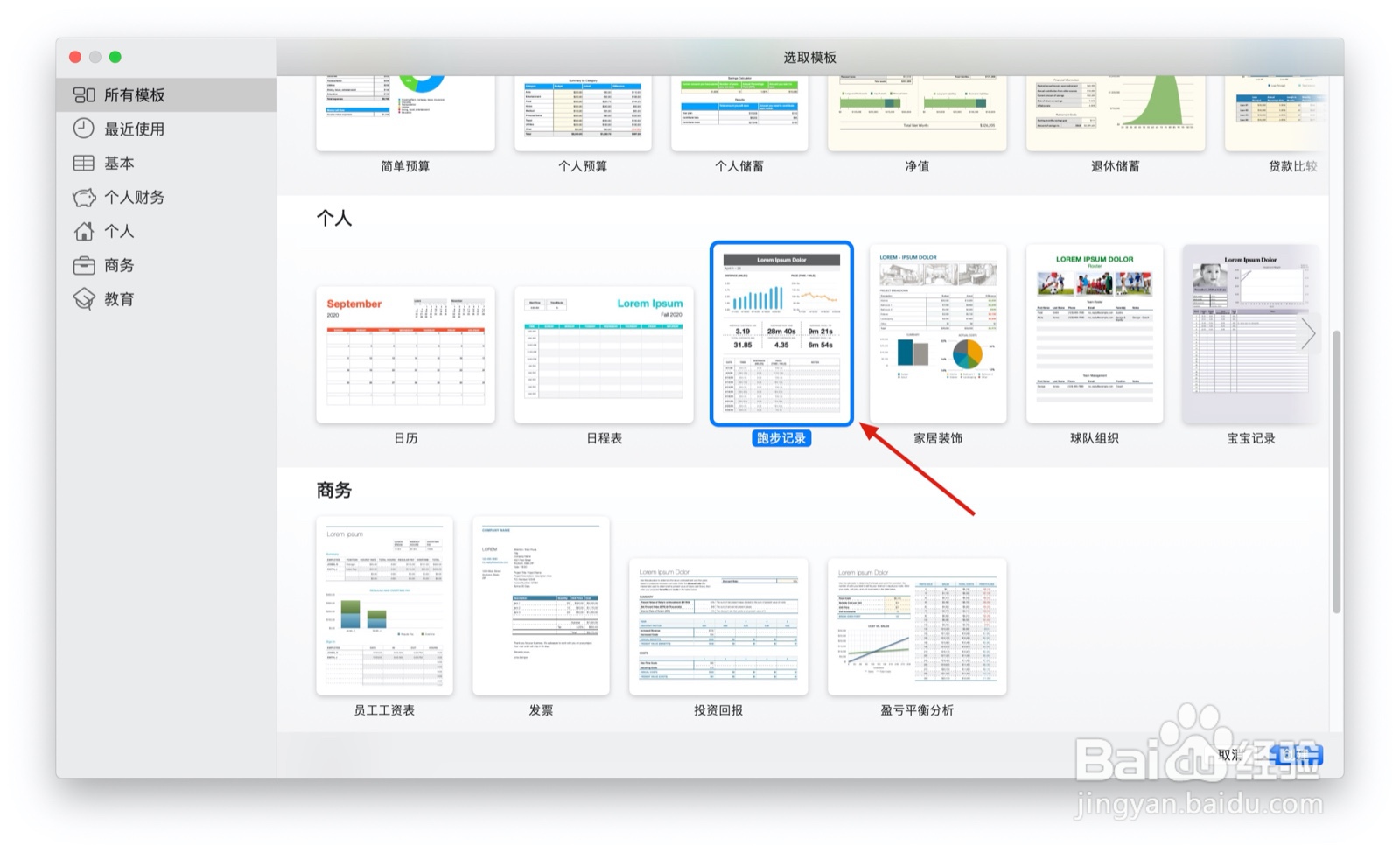
Task: Select the 跑步记录 running log template
Action: [781, 334]
